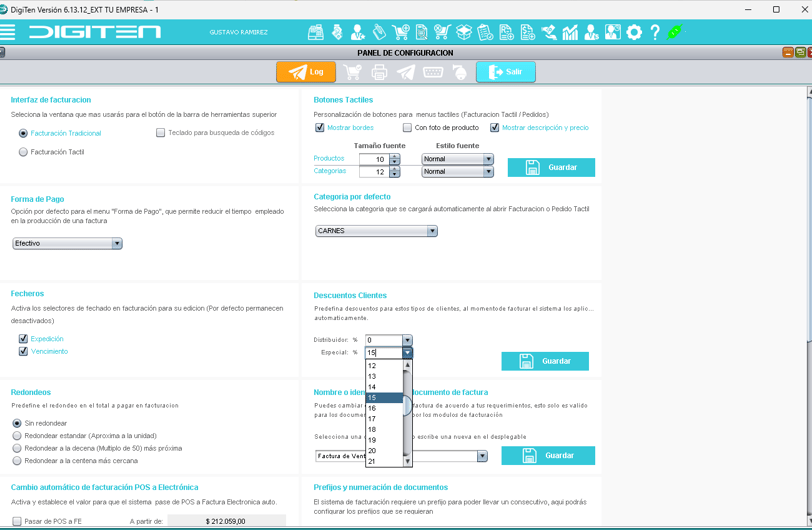812x530 pixels.
Task: Open the paper plane configuration tab icon
Action: pyautogui.click(x=406, y=72)
